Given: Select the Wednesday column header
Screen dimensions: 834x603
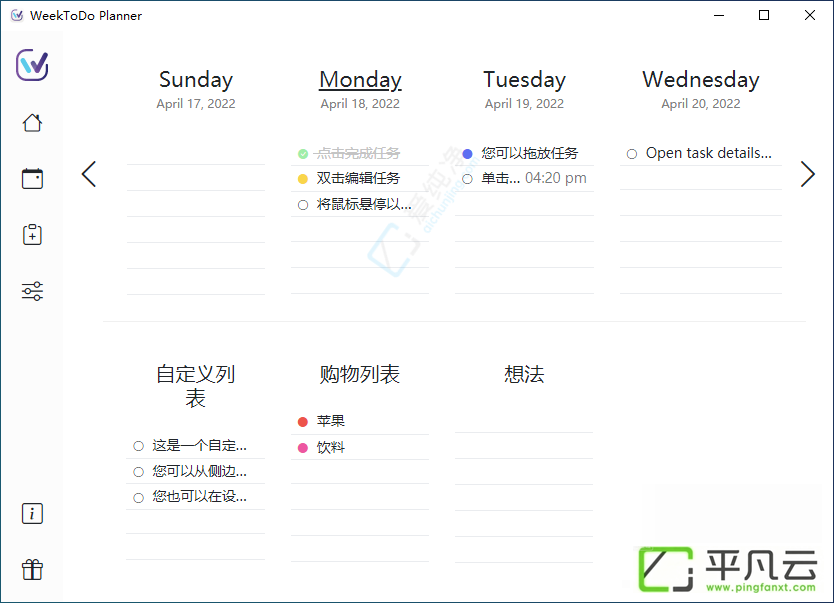Looking at the screenshot, I should 700,79.
